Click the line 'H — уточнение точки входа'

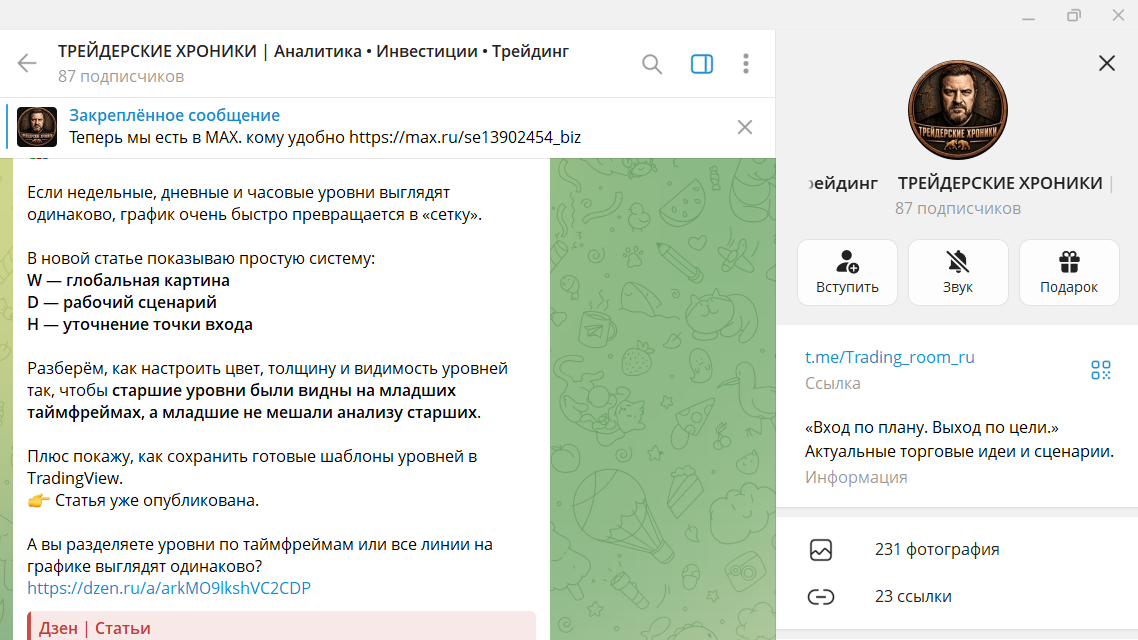tap(140, 324)
